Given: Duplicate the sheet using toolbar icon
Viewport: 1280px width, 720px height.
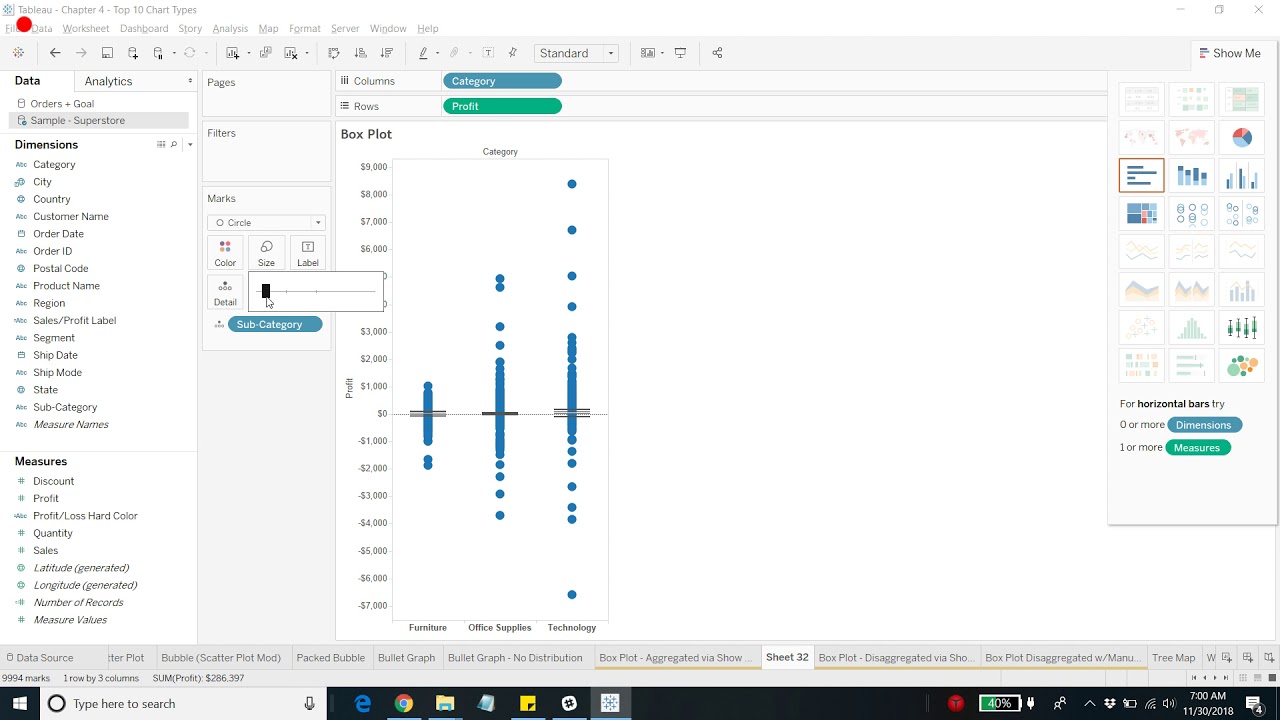Looking at the screenshot, I should point(266,53).
